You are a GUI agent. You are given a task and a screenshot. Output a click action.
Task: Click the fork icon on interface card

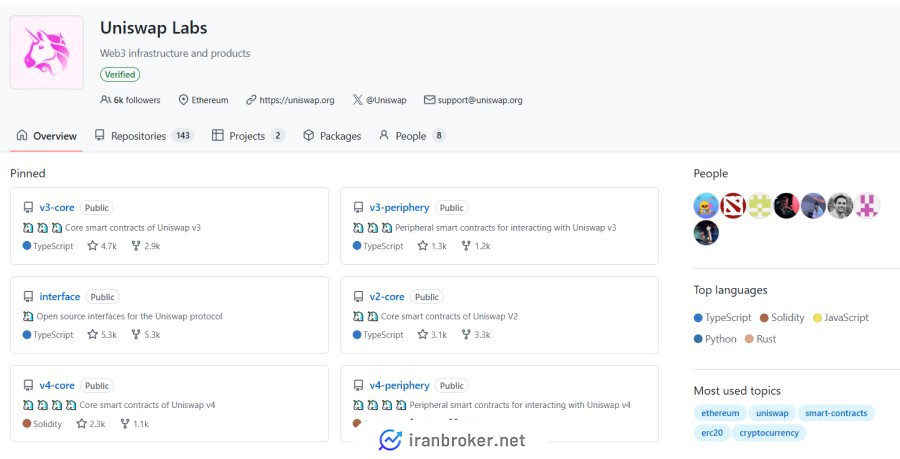pos(136,334)
